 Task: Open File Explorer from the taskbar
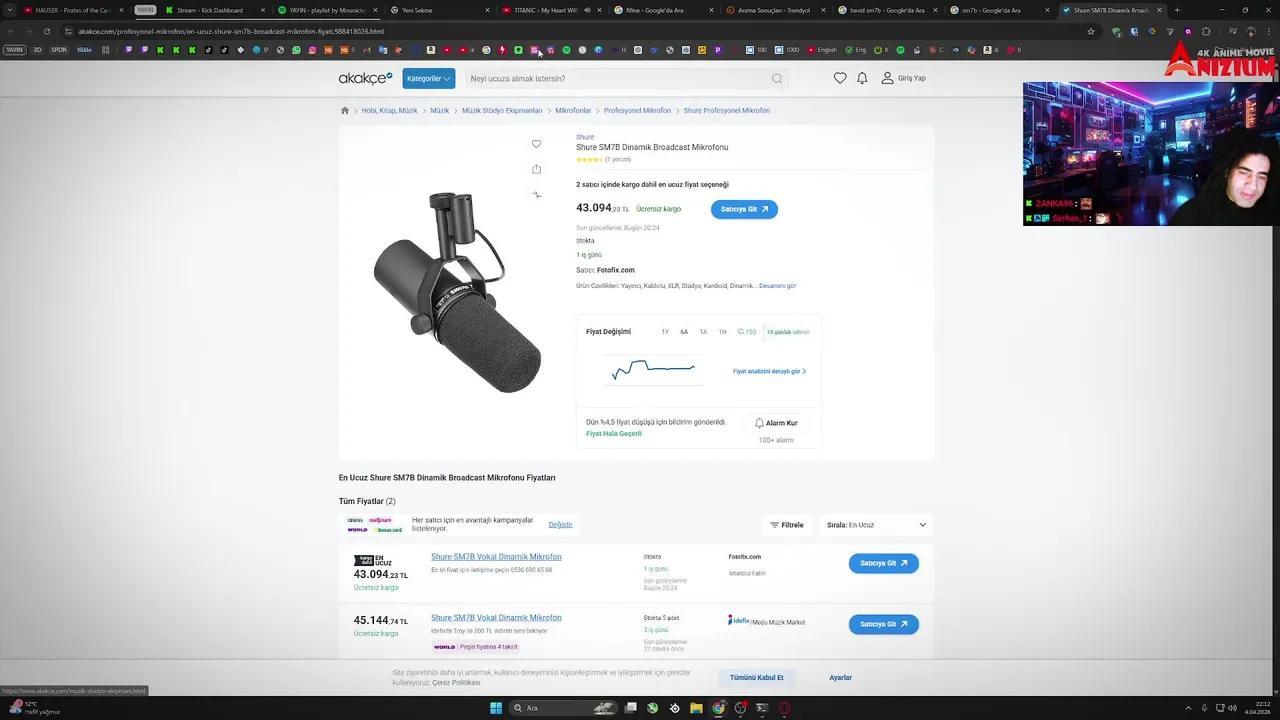[x=696, y=708]
